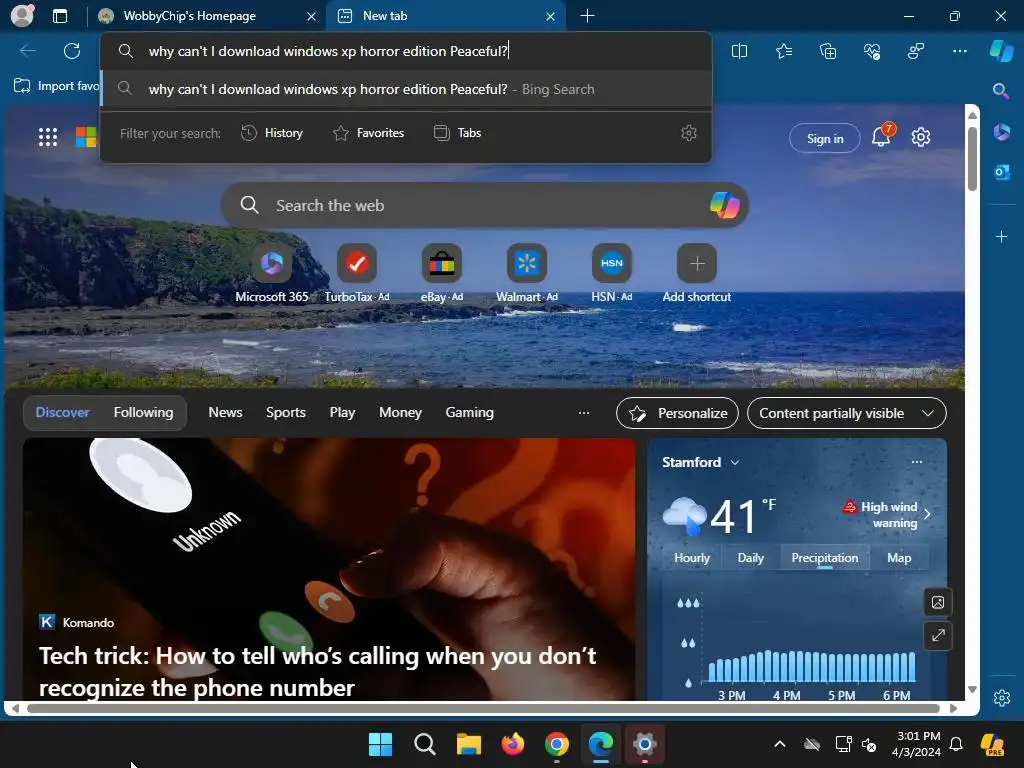Click the Back navigation arrow
The image size is (1024, 768).
point(27,51)
